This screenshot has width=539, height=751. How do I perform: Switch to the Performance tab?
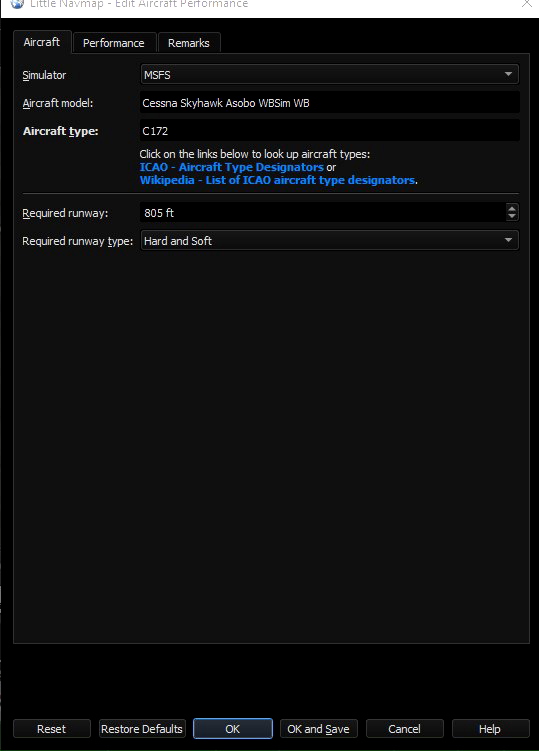coord(114,43)
